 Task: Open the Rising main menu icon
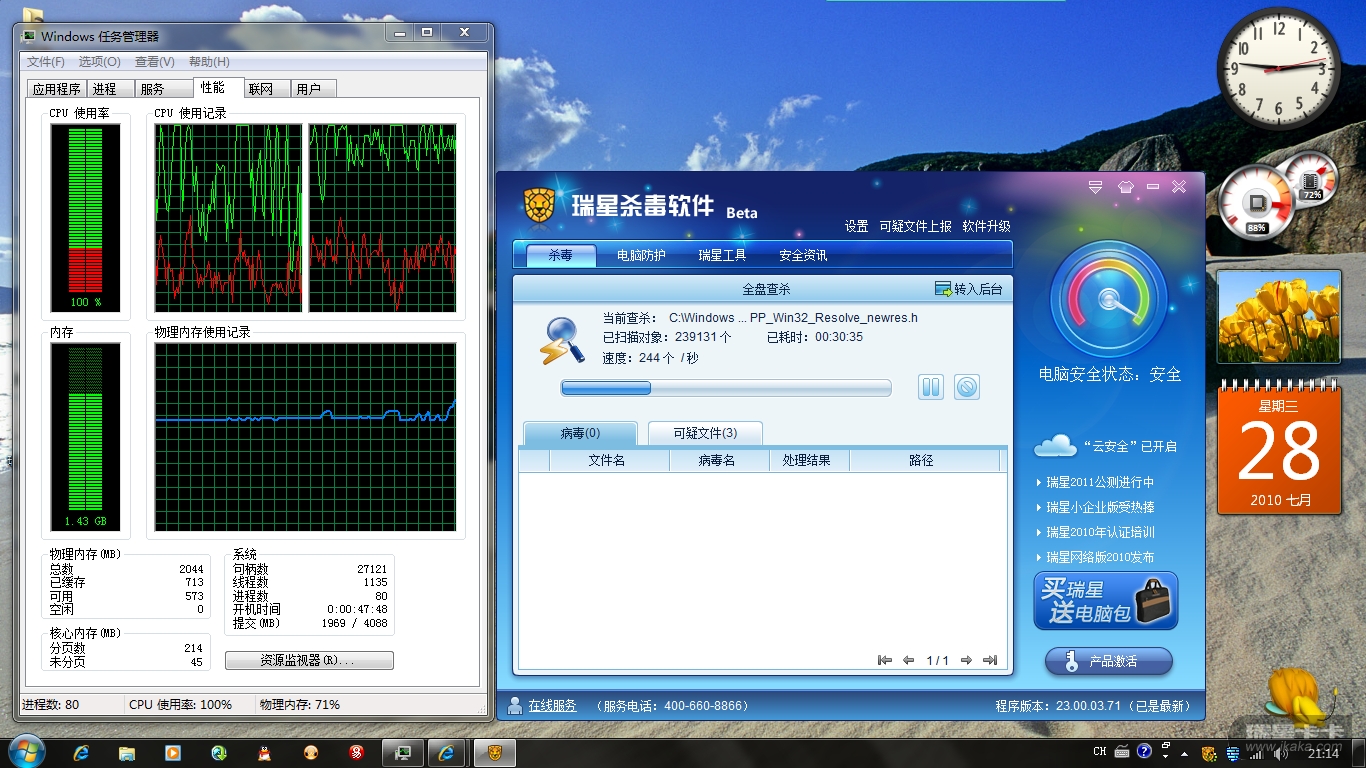[1095, 187]
